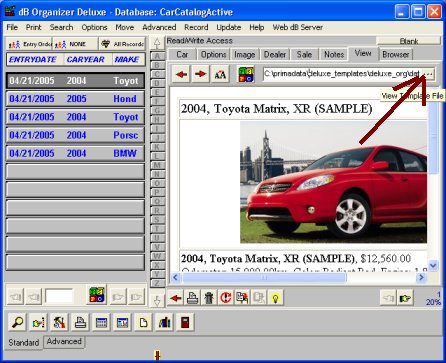Switch to the Notes tab
This screenshot has height=363, width=446.
click(334, 54)
